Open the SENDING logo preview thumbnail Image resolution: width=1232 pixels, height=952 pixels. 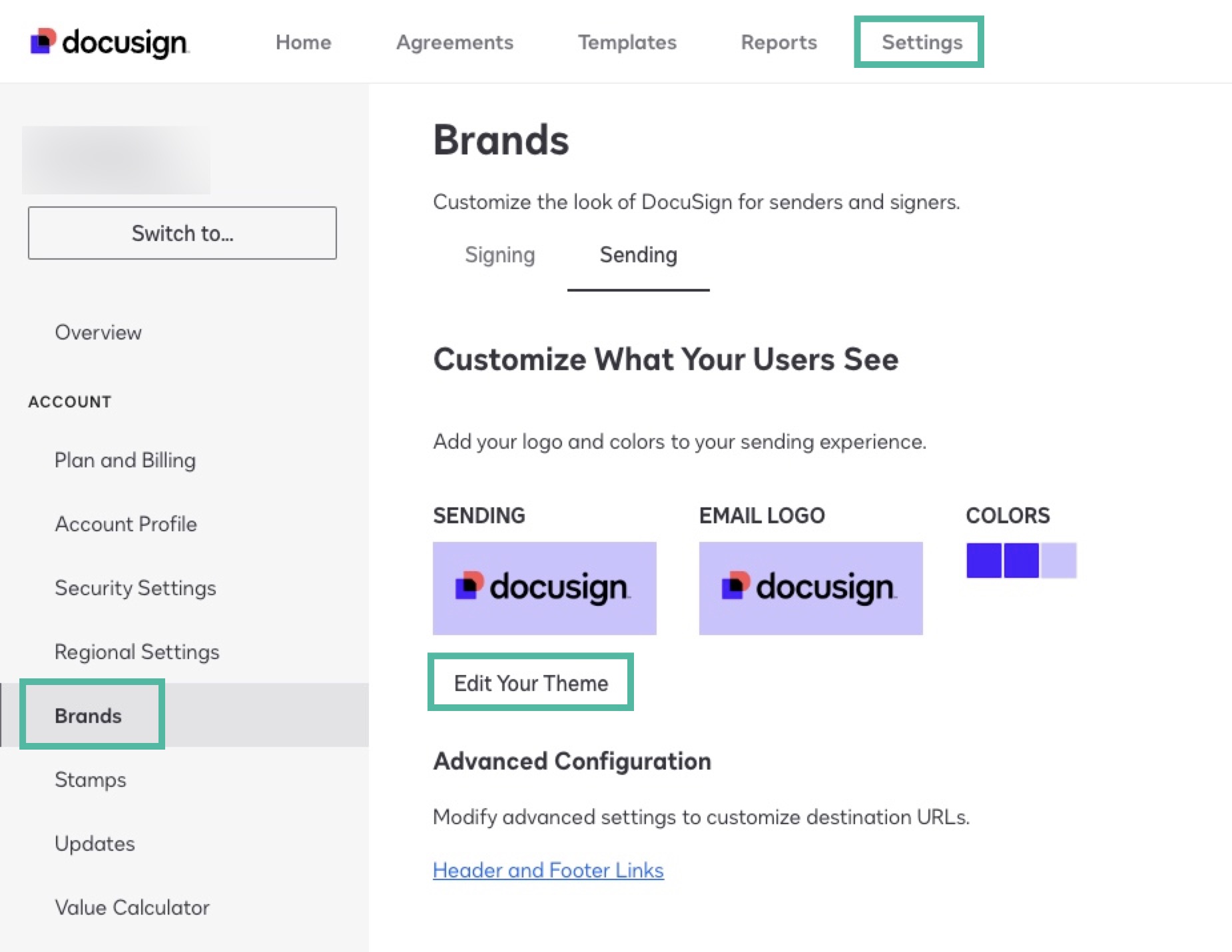pos(544,588)
